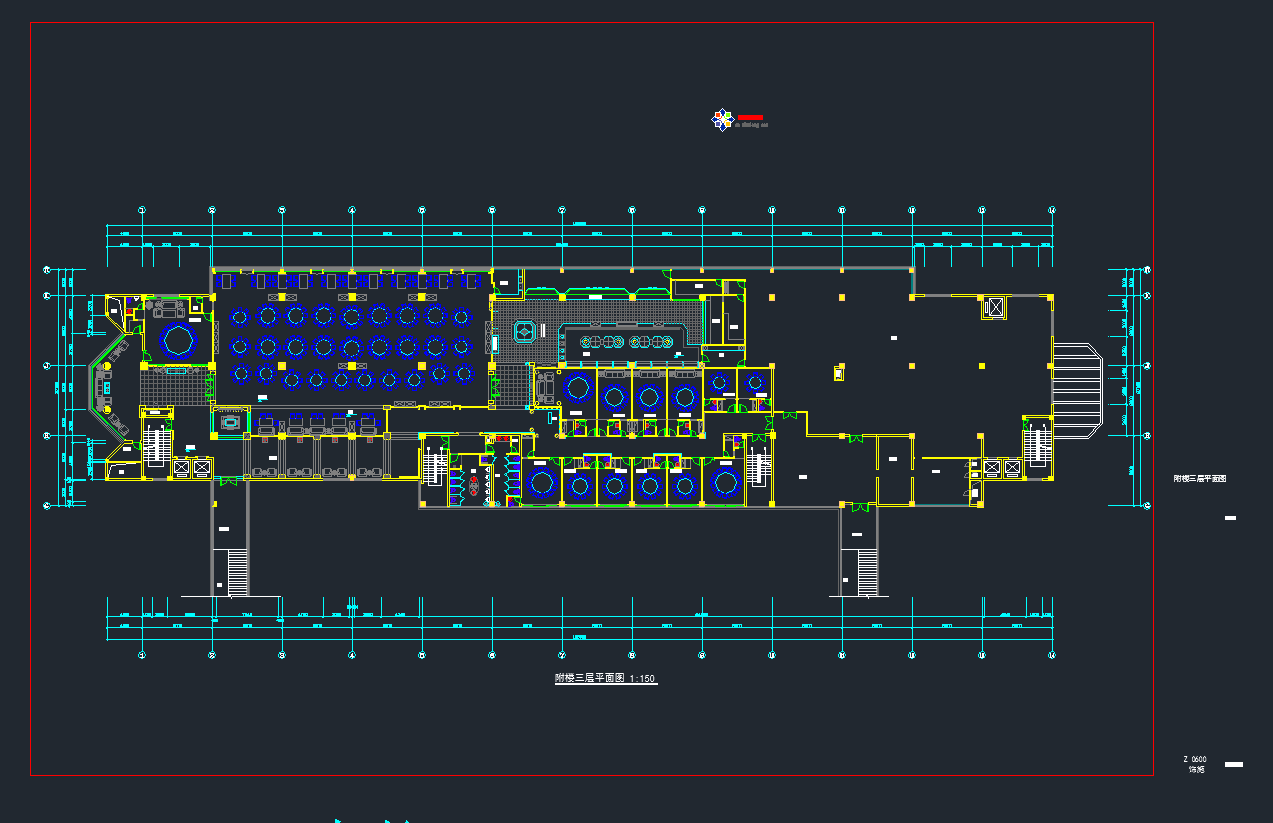Select the twin elevators near right staircase
This screenshot has height=823, width=1273.
(1002, 468)
